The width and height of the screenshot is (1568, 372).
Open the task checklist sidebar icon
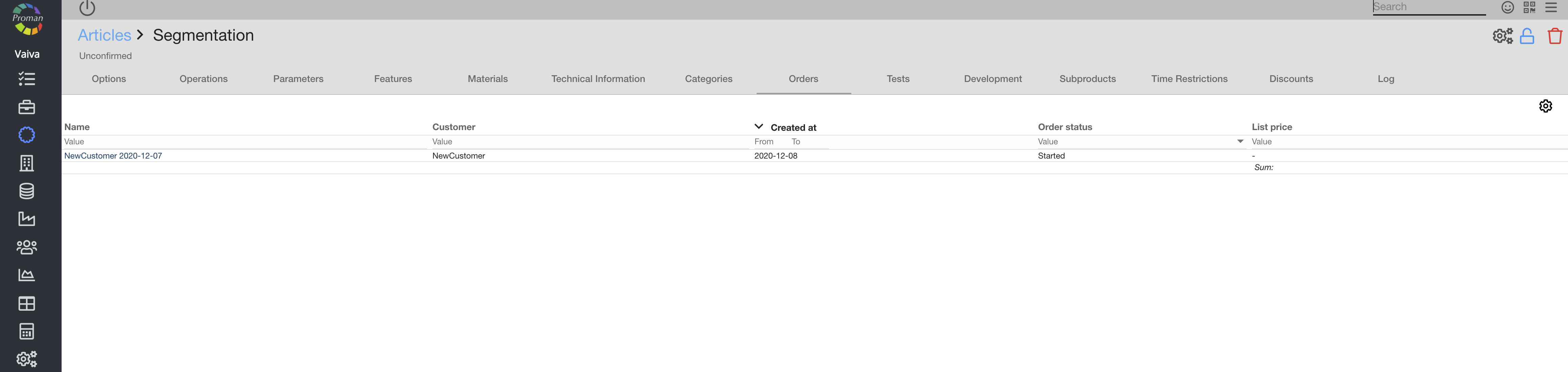click(27, 79)
